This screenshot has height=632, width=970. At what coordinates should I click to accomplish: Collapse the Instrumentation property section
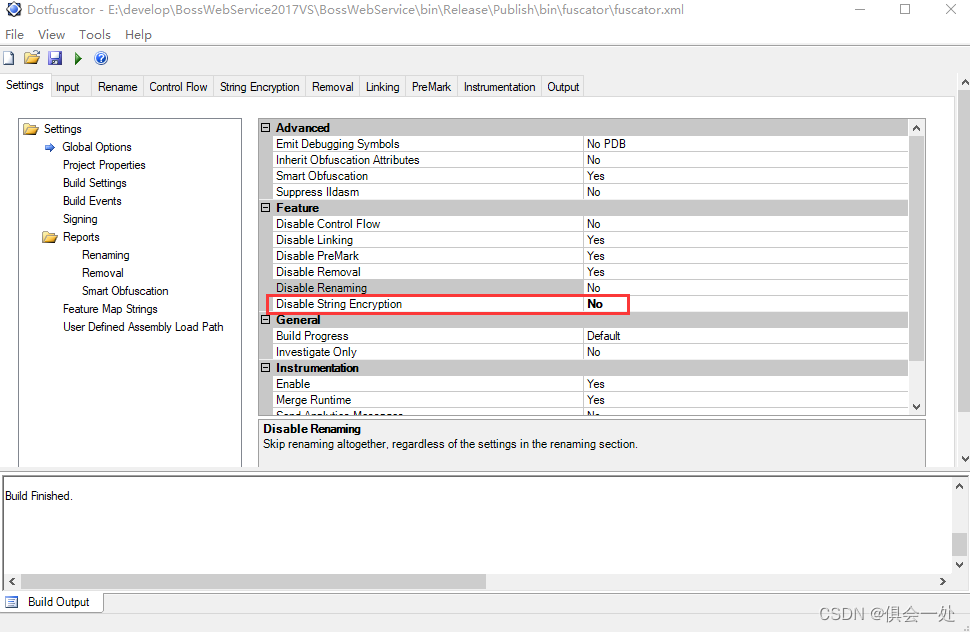click(265, 368)
